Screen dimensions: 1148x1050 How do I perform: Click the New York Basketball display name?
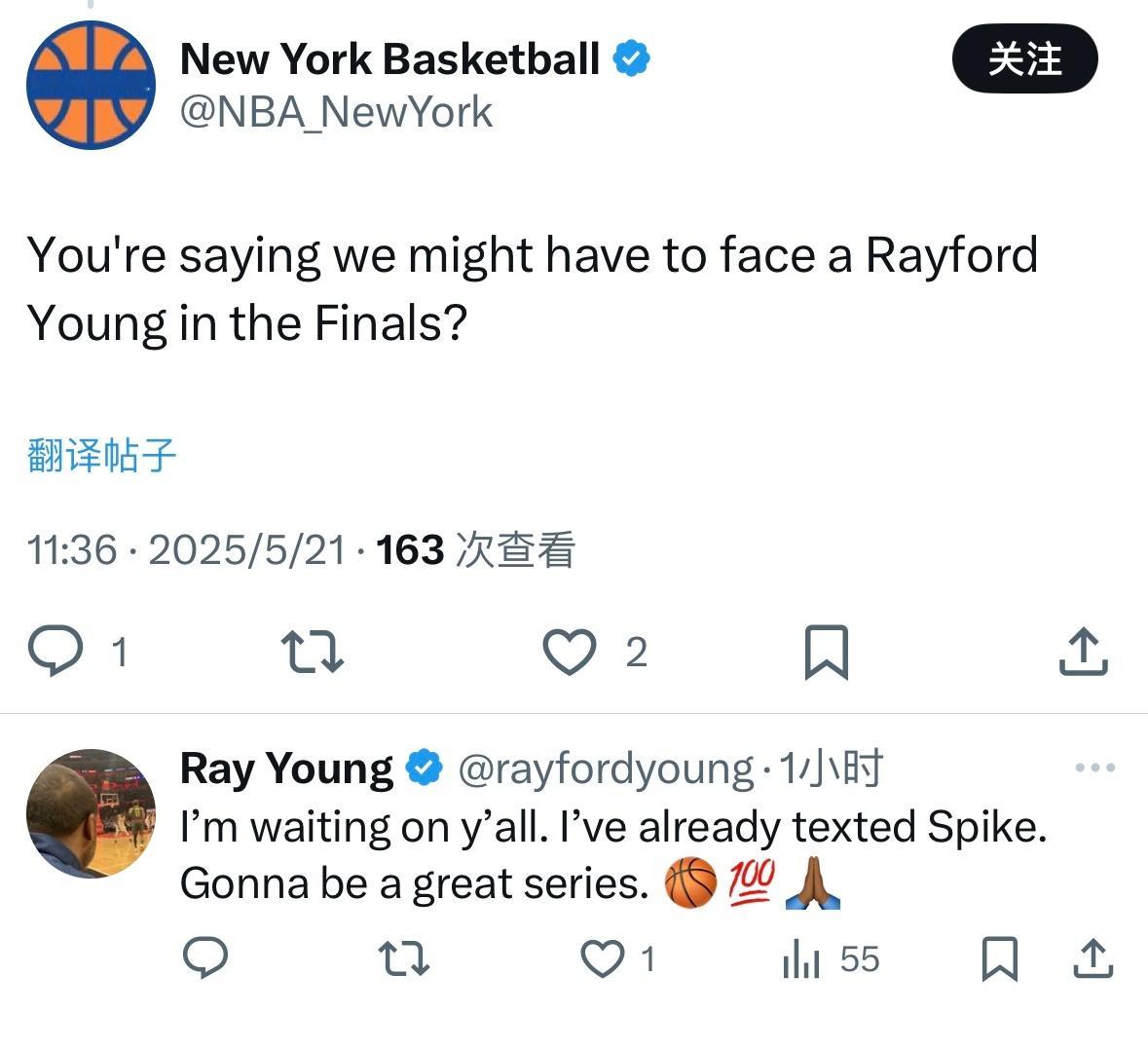(x=389, y=59)
